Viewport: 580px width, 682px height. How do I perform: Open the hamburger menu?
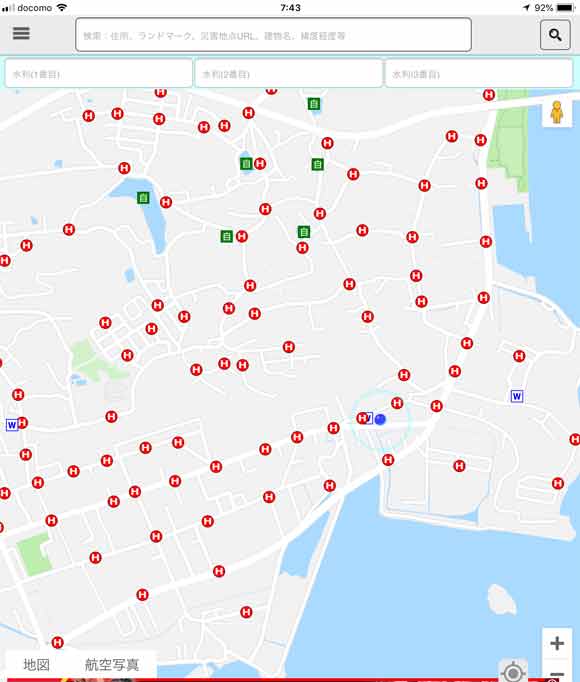click(x=21, y=33)
